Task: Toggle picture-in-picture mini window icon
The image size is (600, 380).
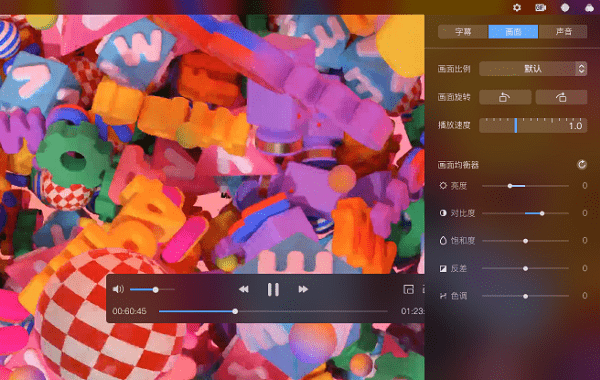Action: click(x=409, y=289)
